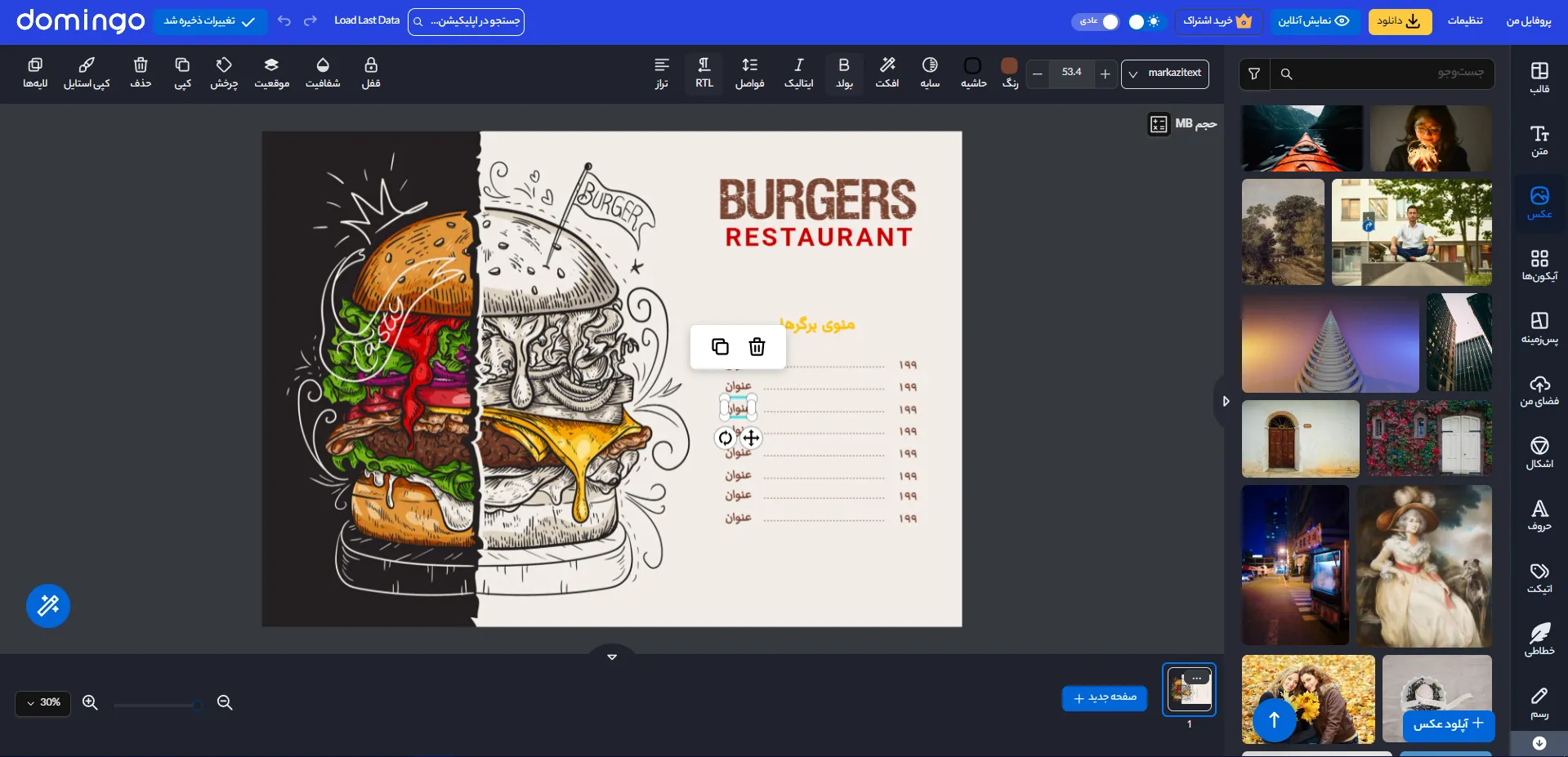This screenshot has width=1568, height=757.
Task: Click online preview (نمایش آنلاین) button
Action: (x=1314, y=21)
